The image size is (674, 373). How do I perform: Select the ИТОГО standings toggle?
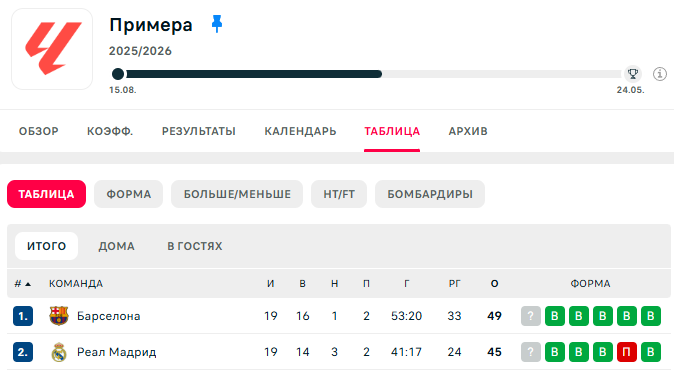coord(46,246)
